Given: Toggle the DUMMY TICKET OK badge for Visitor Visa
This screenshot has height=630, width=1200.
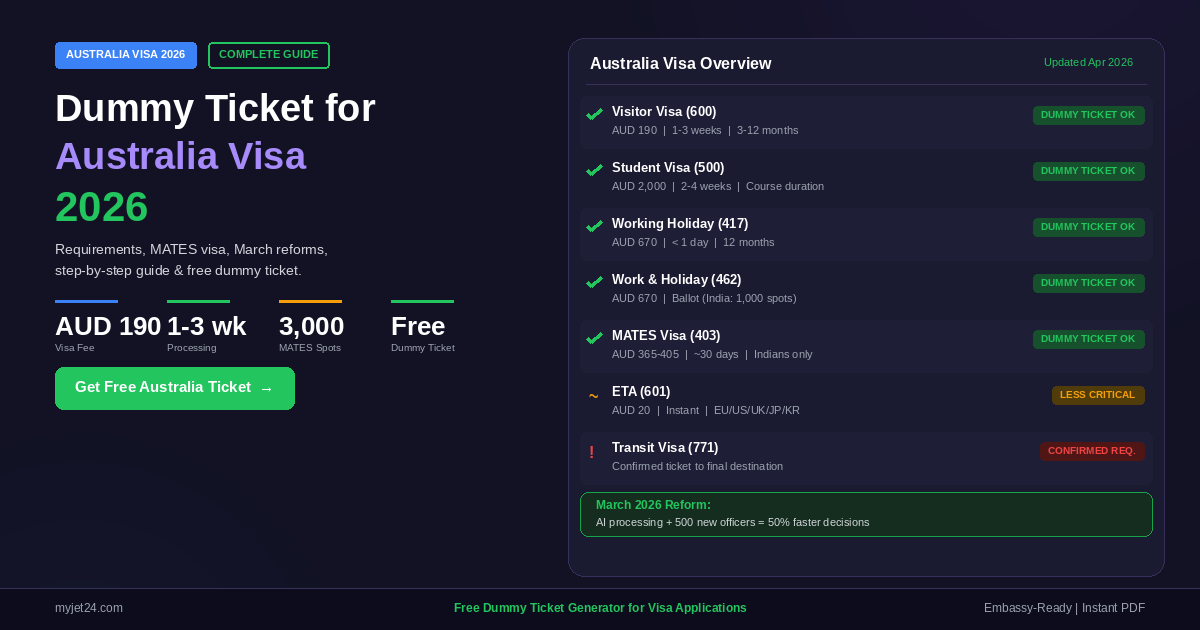Looking at the screenshot, I should tap(1088, 115).
